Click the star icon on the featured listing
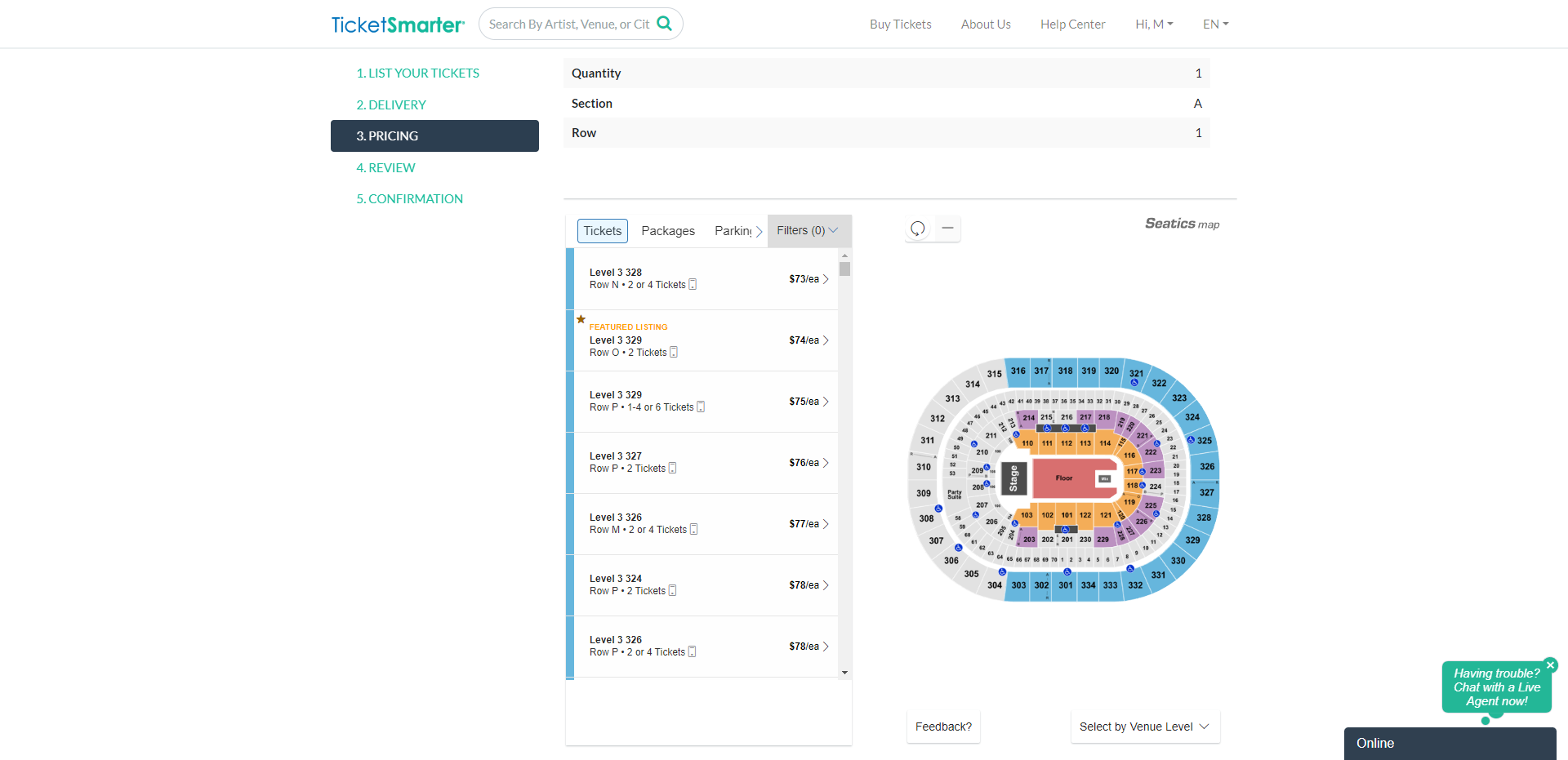The height and width of the screenshot is (760, 1568). click(x=581, y=319)
